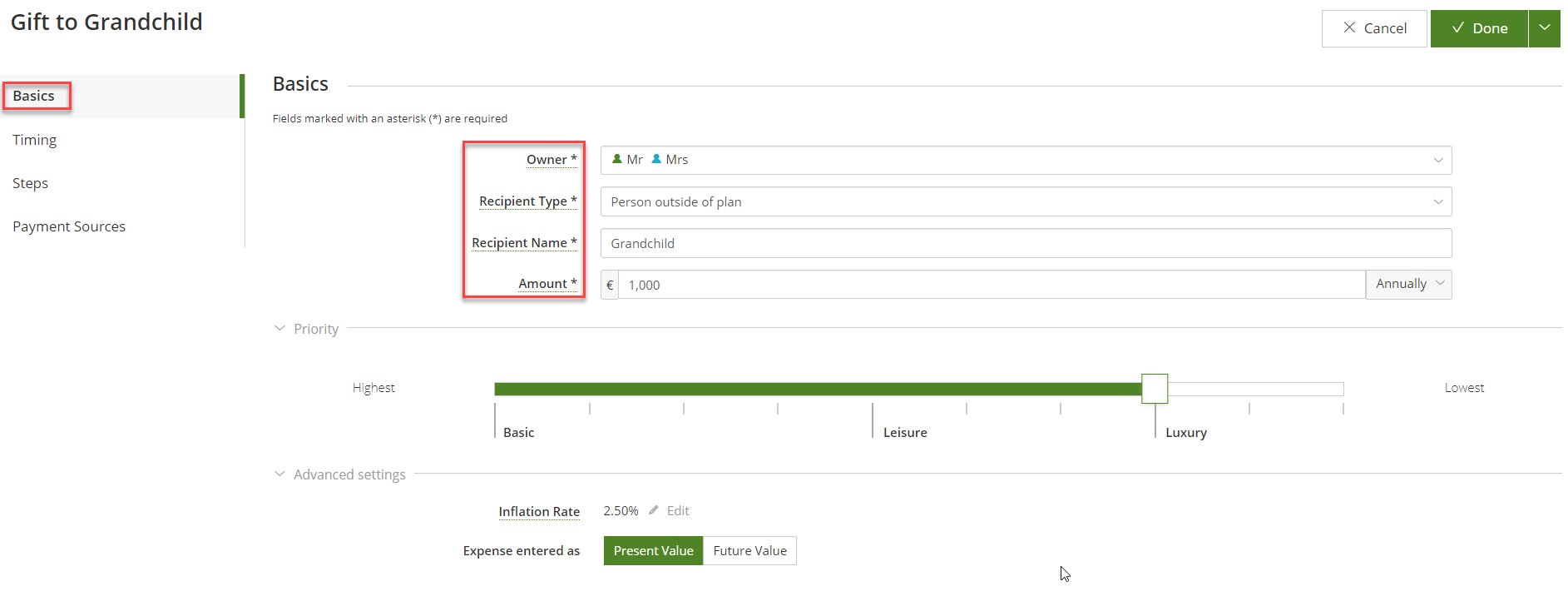Go to Payment Sources tab
The image size is (1568, 596).
click(69, 226)
